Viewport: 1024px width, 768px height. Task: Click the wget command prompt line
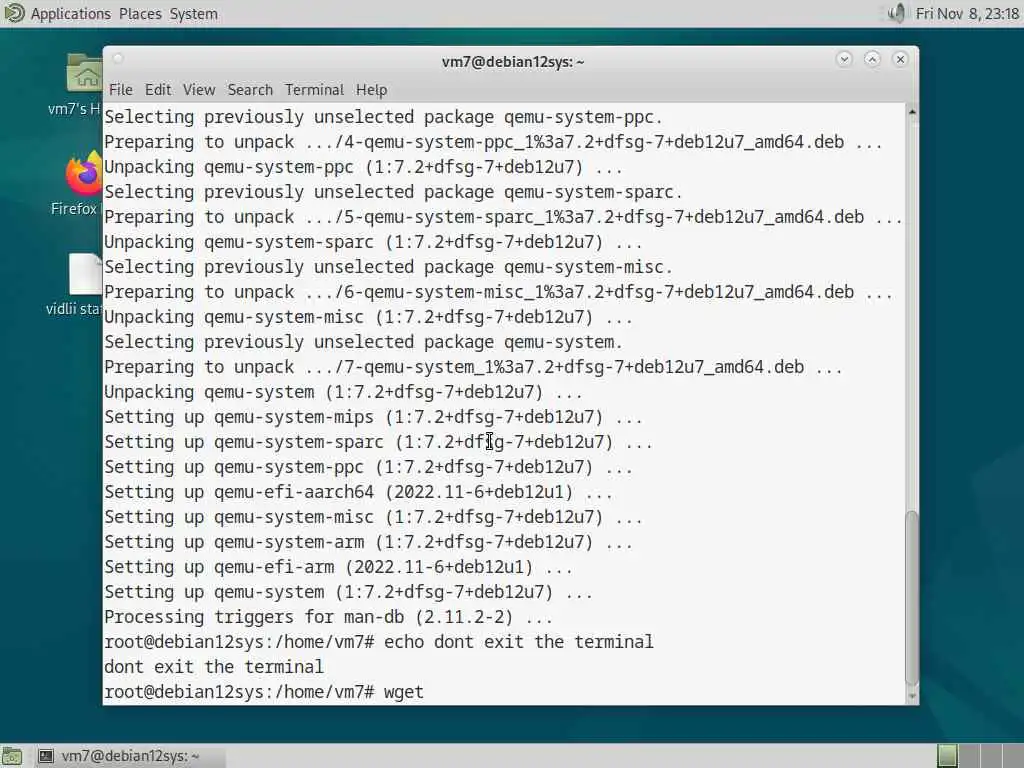(x=264, y=692)
